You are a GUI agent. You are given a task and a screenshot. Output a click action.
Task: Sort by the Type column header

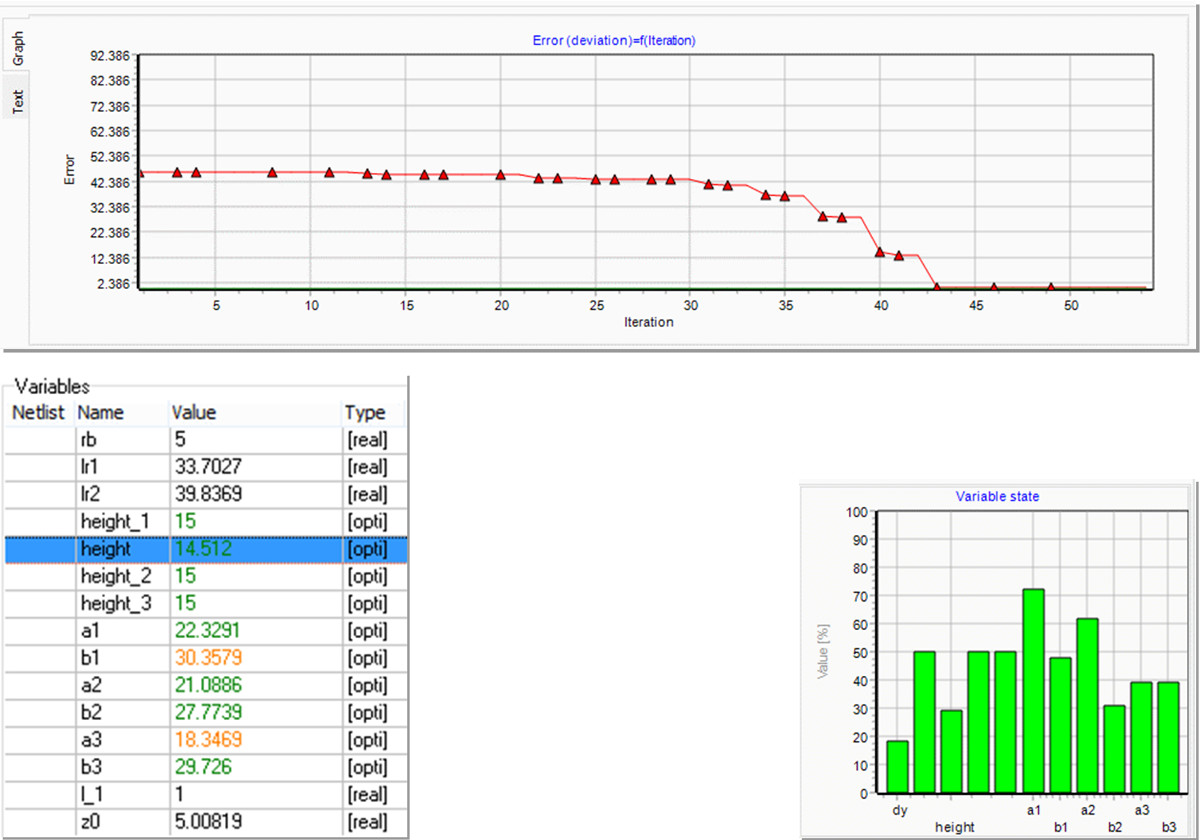pos(364,412)
